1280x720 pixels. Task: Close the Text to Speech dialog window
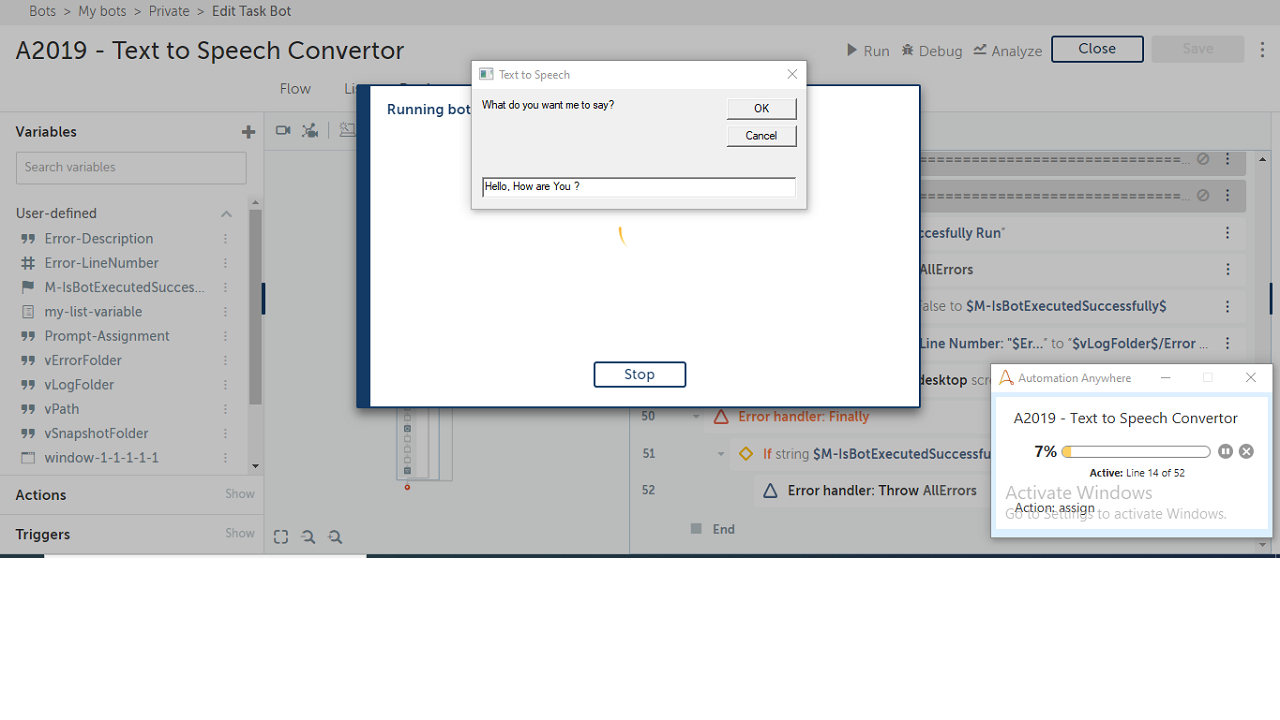click(792, 74)
